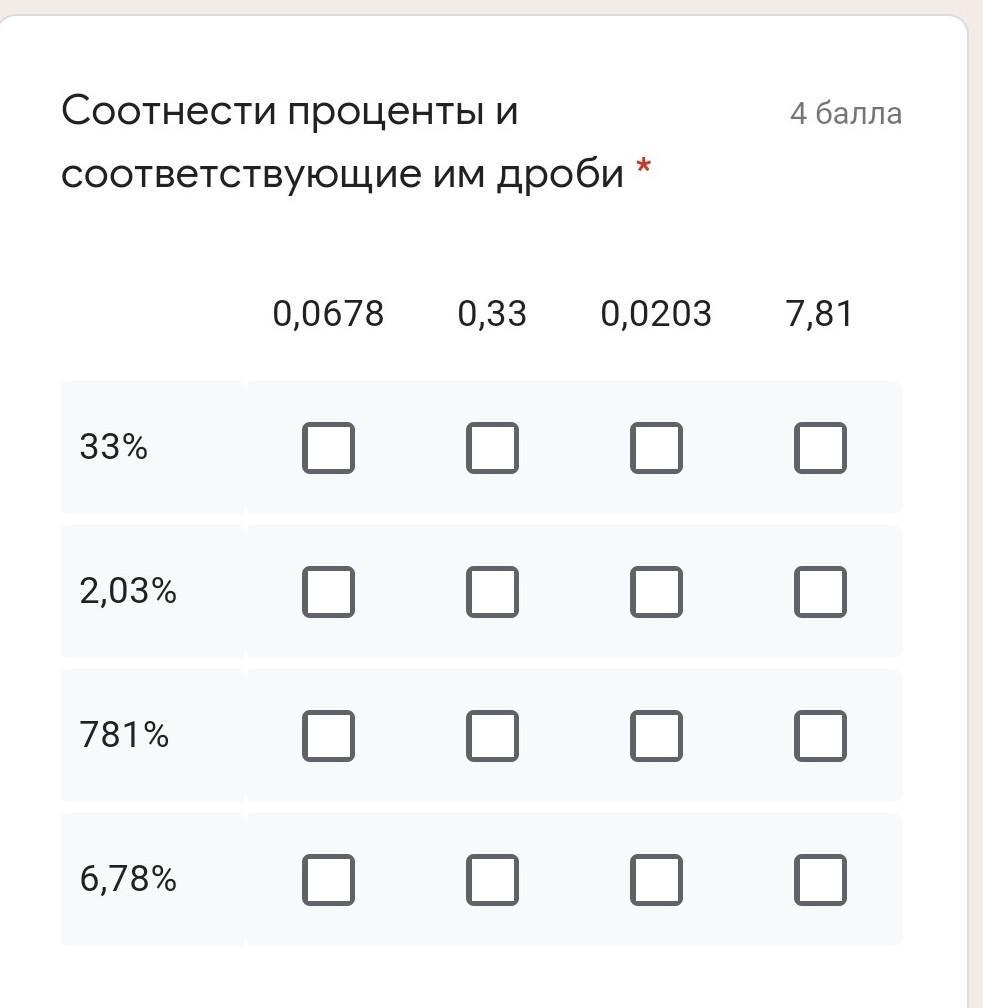Check 2,03% row under 7,81 column
The image size is (983, 1008).
(x=820, y=591)
